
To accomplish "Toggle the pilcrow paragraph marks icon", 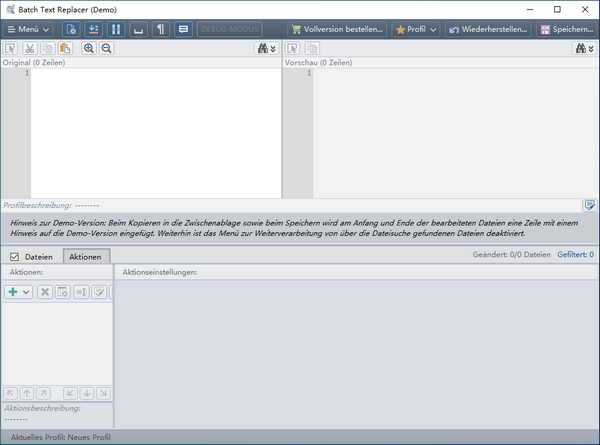I will coord(161,30).
